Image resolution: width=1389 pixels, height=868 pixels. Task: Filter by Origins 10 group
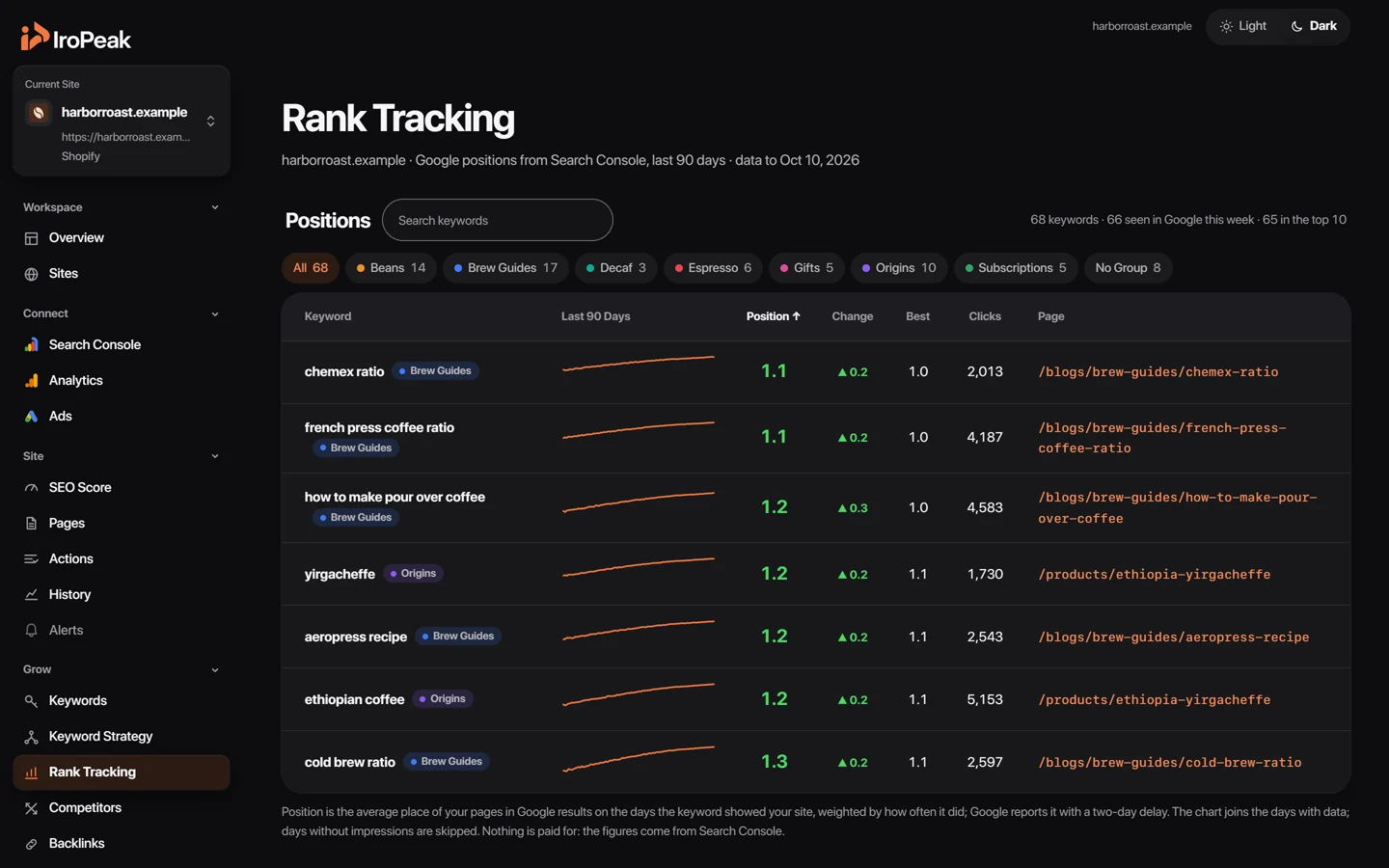click(899, 268)
